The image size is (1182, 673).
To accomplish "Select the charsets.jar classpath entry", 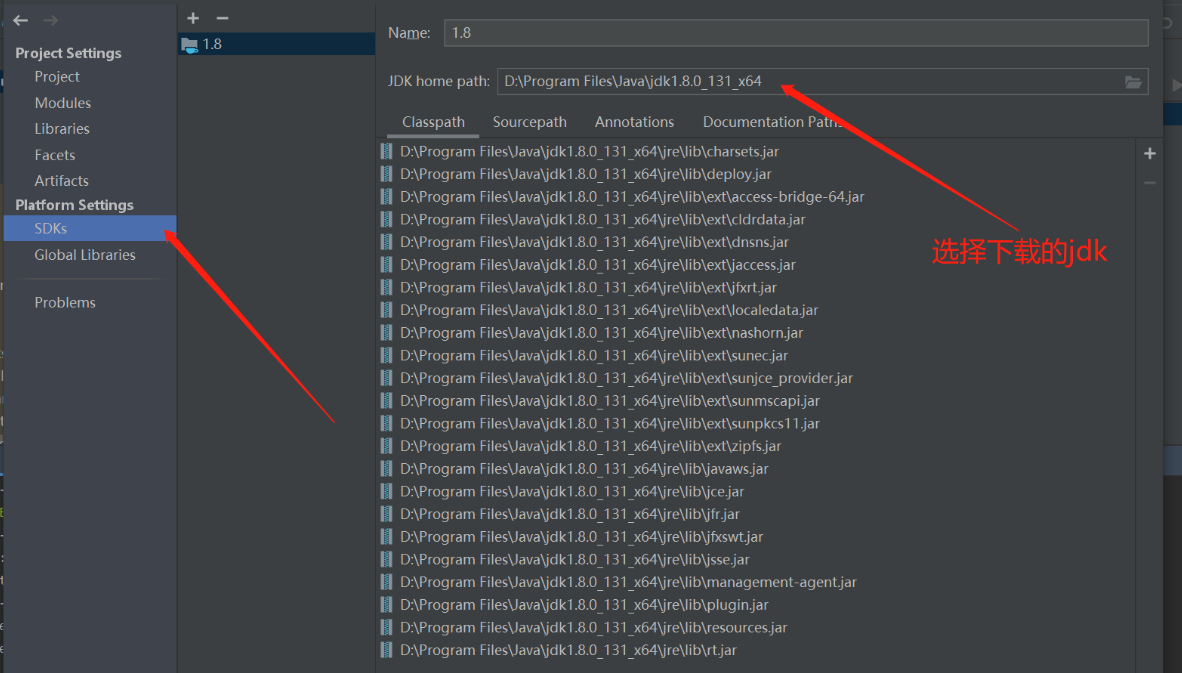I will 589,151.
